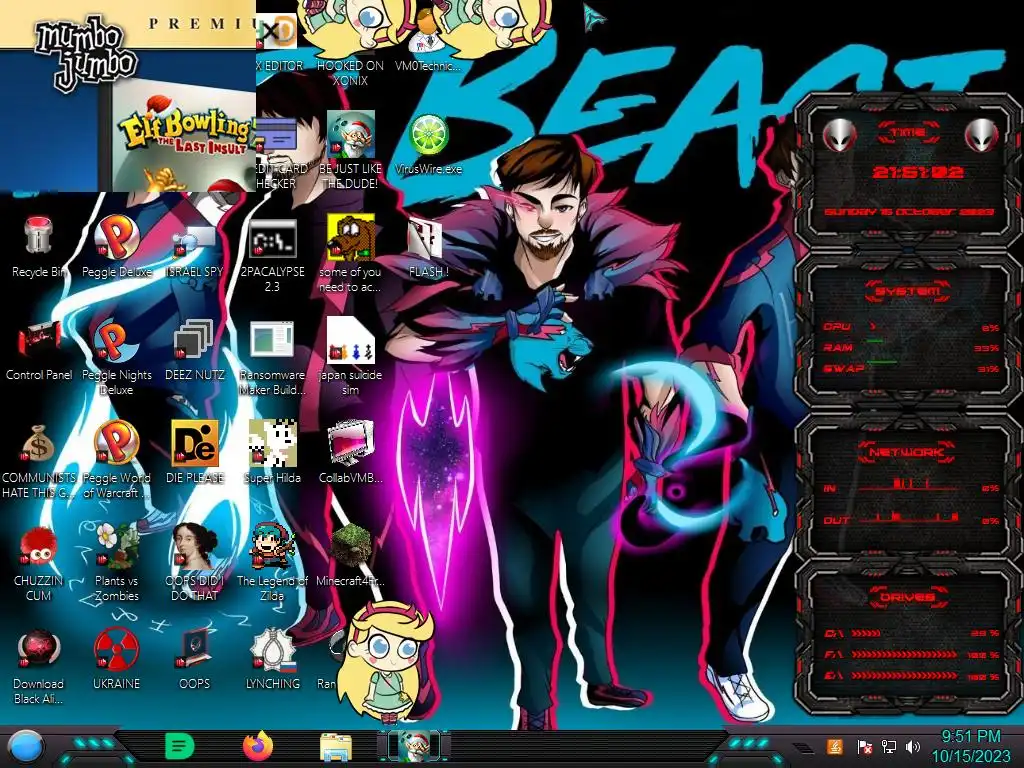Click the 21:51:02 gadget clock readout
Screen dimensions: 1024x768
pos(918,172)
